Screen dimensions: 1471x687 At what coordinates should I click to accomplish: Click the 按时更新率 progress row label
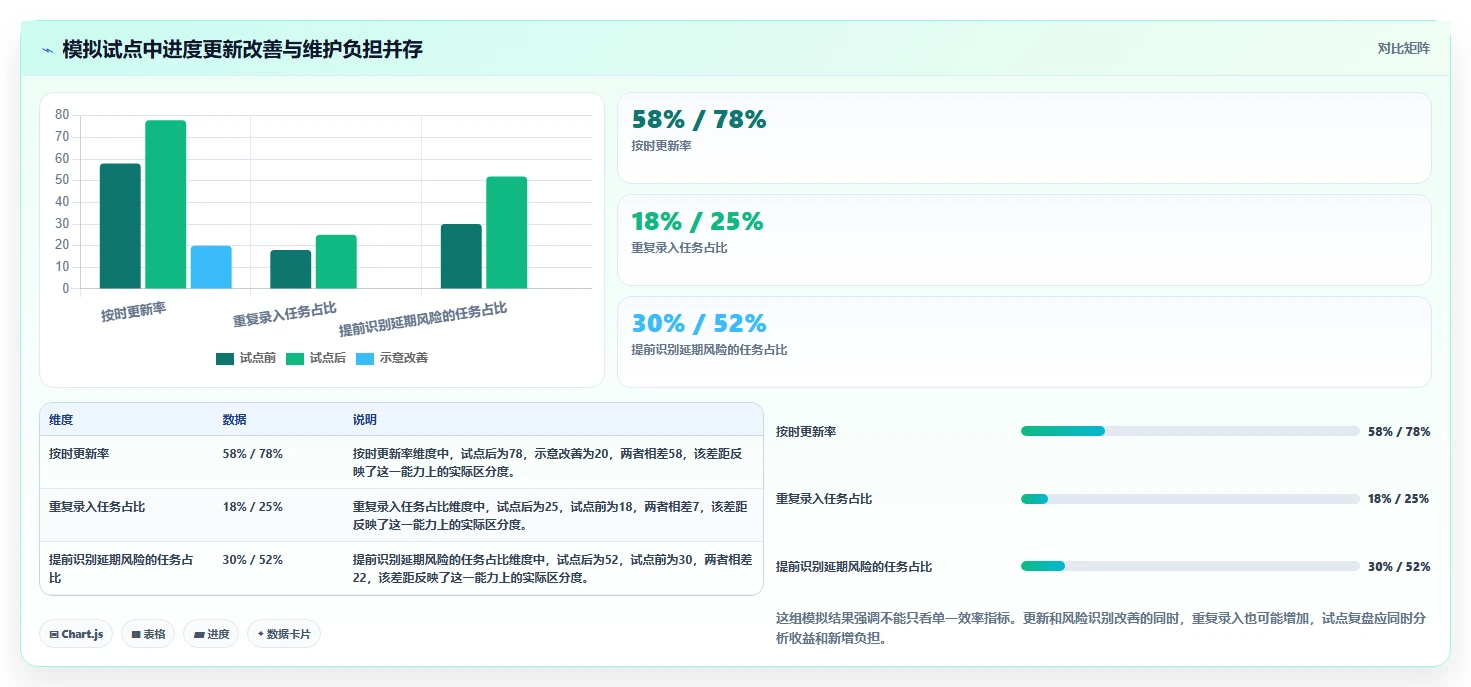click(806, 432)
